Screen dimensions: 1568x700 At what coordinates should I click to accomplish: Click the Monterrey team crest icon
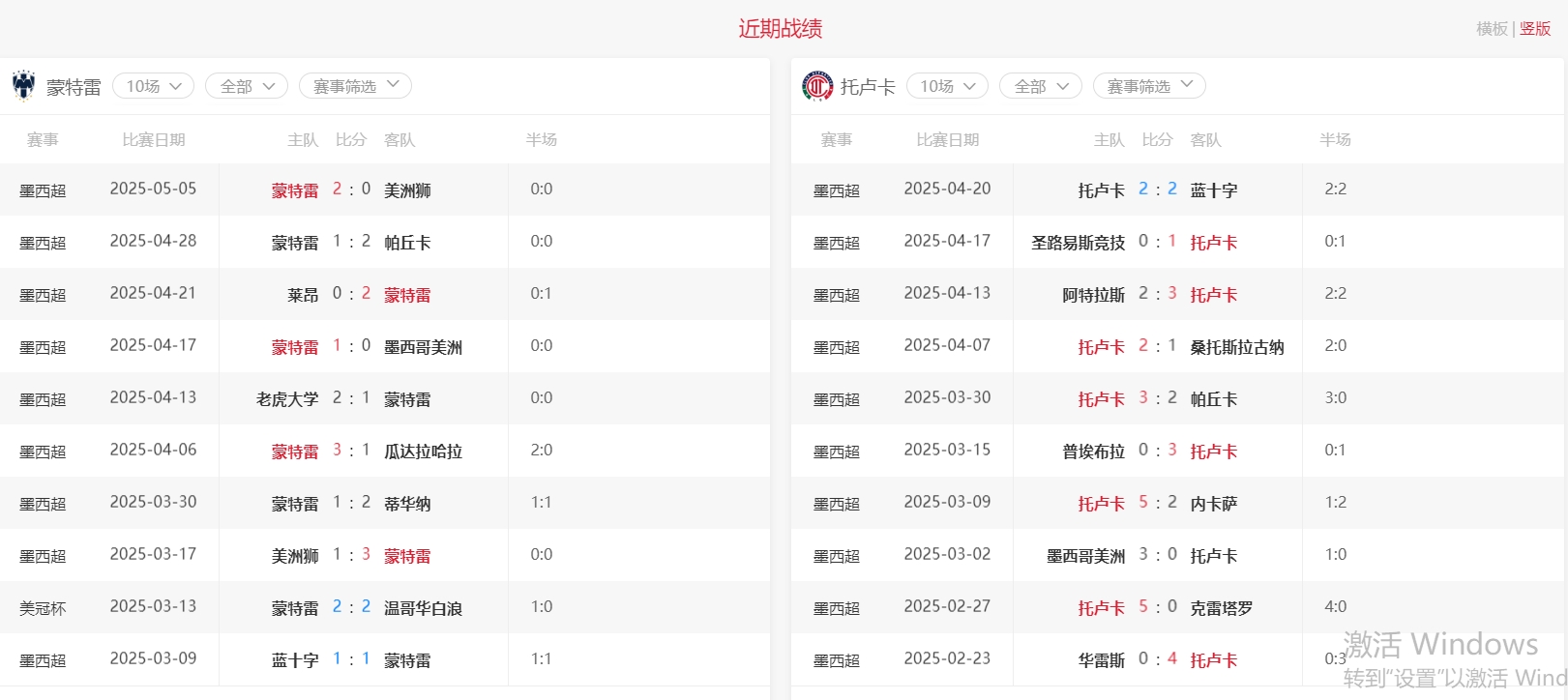coord(24,86)
